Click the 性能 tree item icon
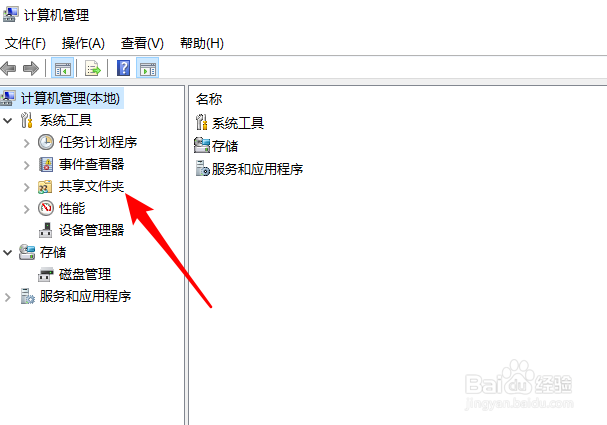Screen dimensions: 607x425 (46, 208)
